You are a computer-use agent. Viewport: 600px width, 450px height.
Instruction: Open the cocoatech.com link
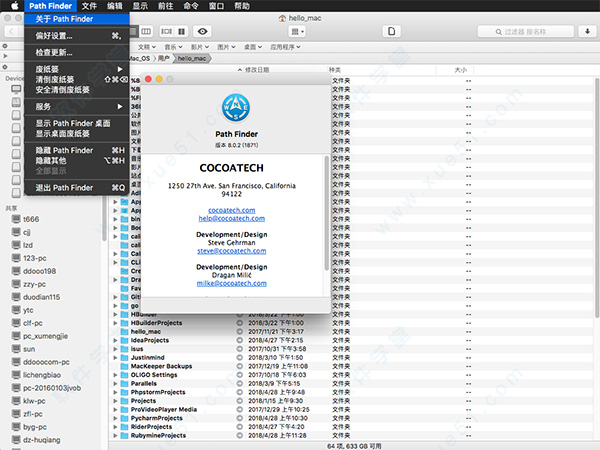232,210
